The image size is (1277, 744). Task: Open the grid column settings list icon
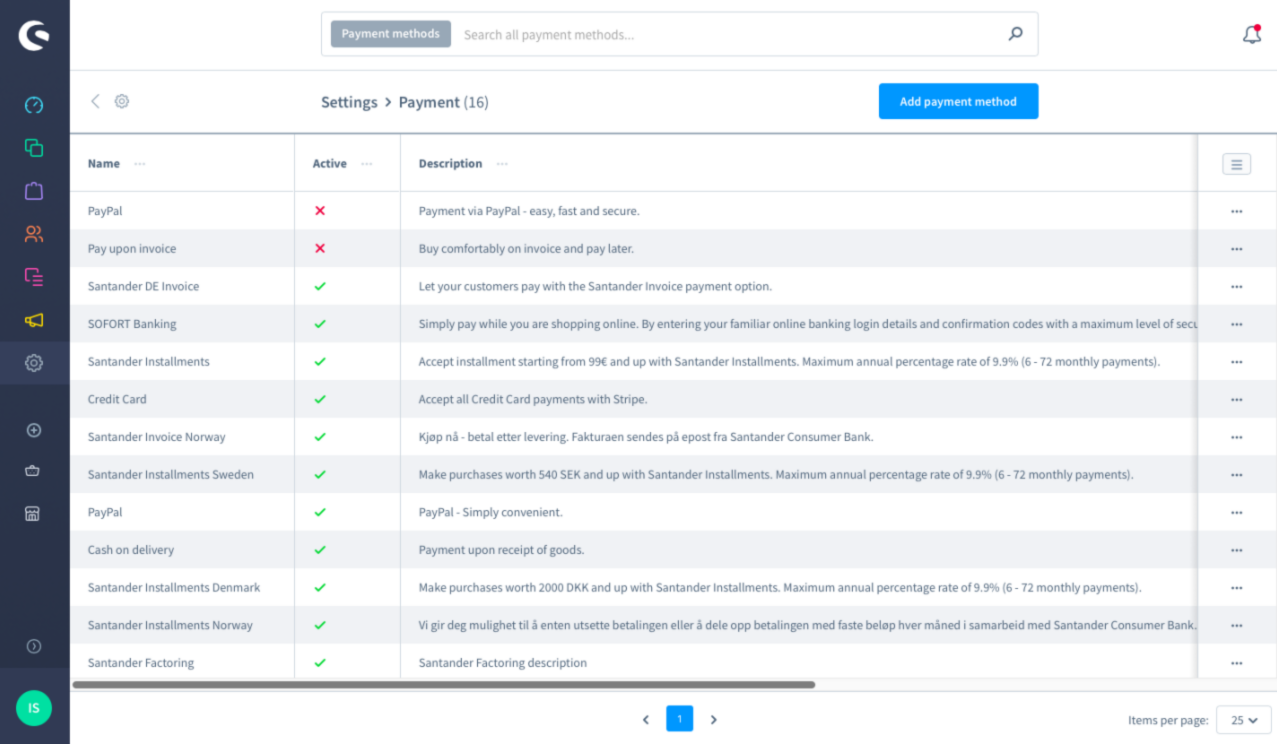point(1237,164)
